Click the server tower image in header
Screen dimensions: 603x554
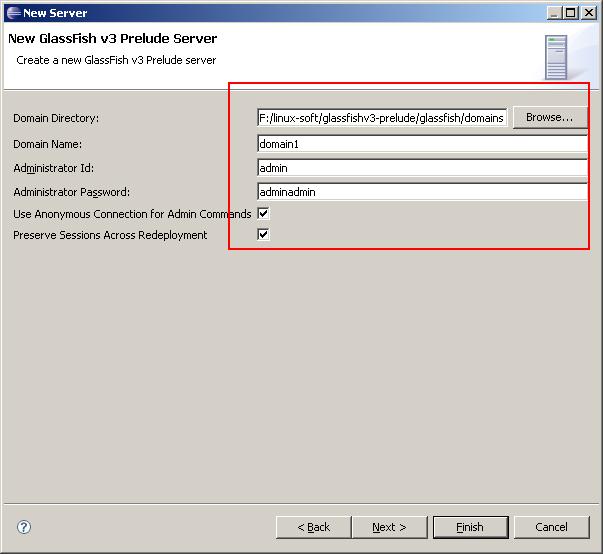(x=556, y=57)
